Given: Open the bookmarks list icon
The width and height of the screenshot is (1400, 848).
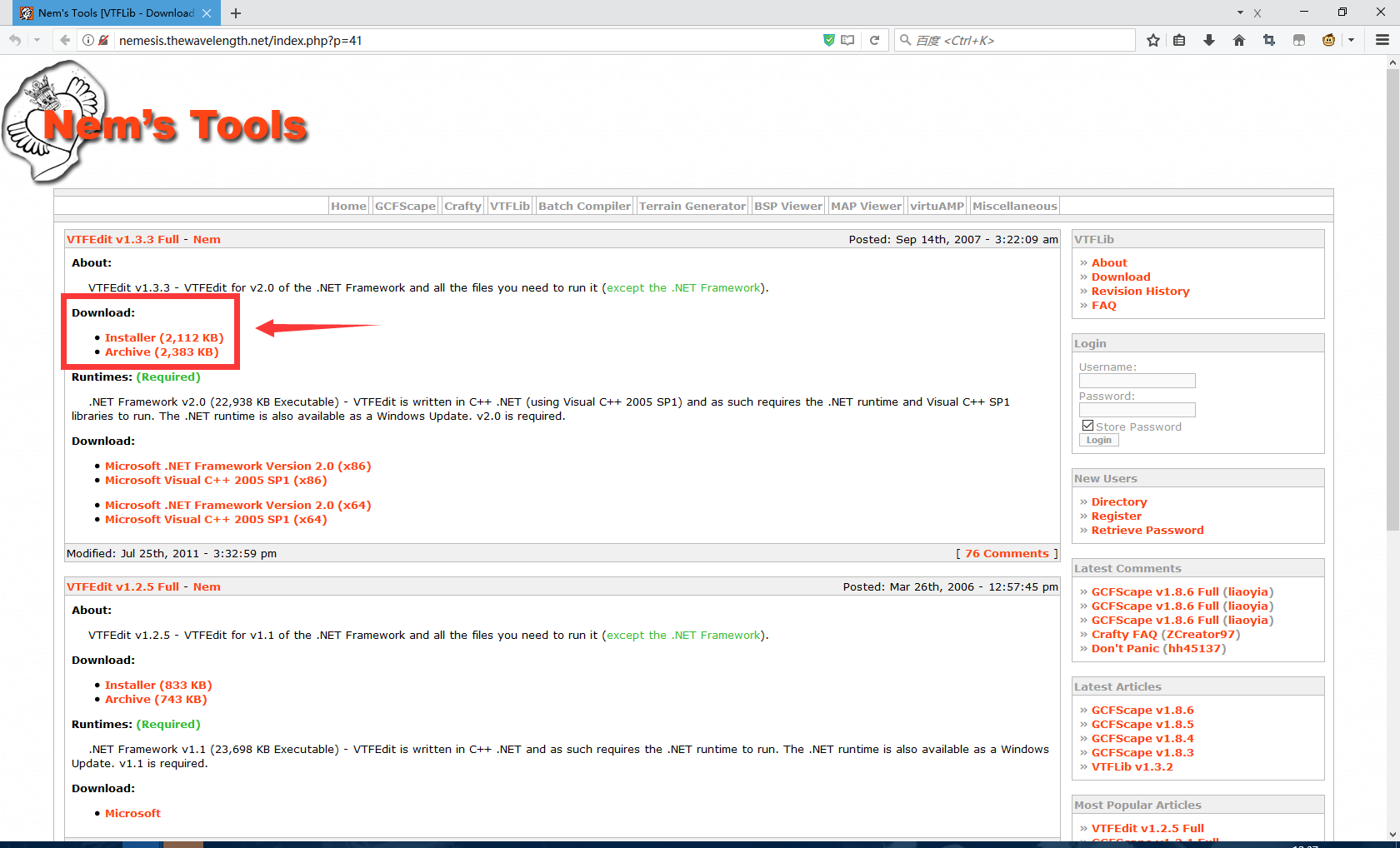Looking at the screenshot, I should [x=1179, y=40].
